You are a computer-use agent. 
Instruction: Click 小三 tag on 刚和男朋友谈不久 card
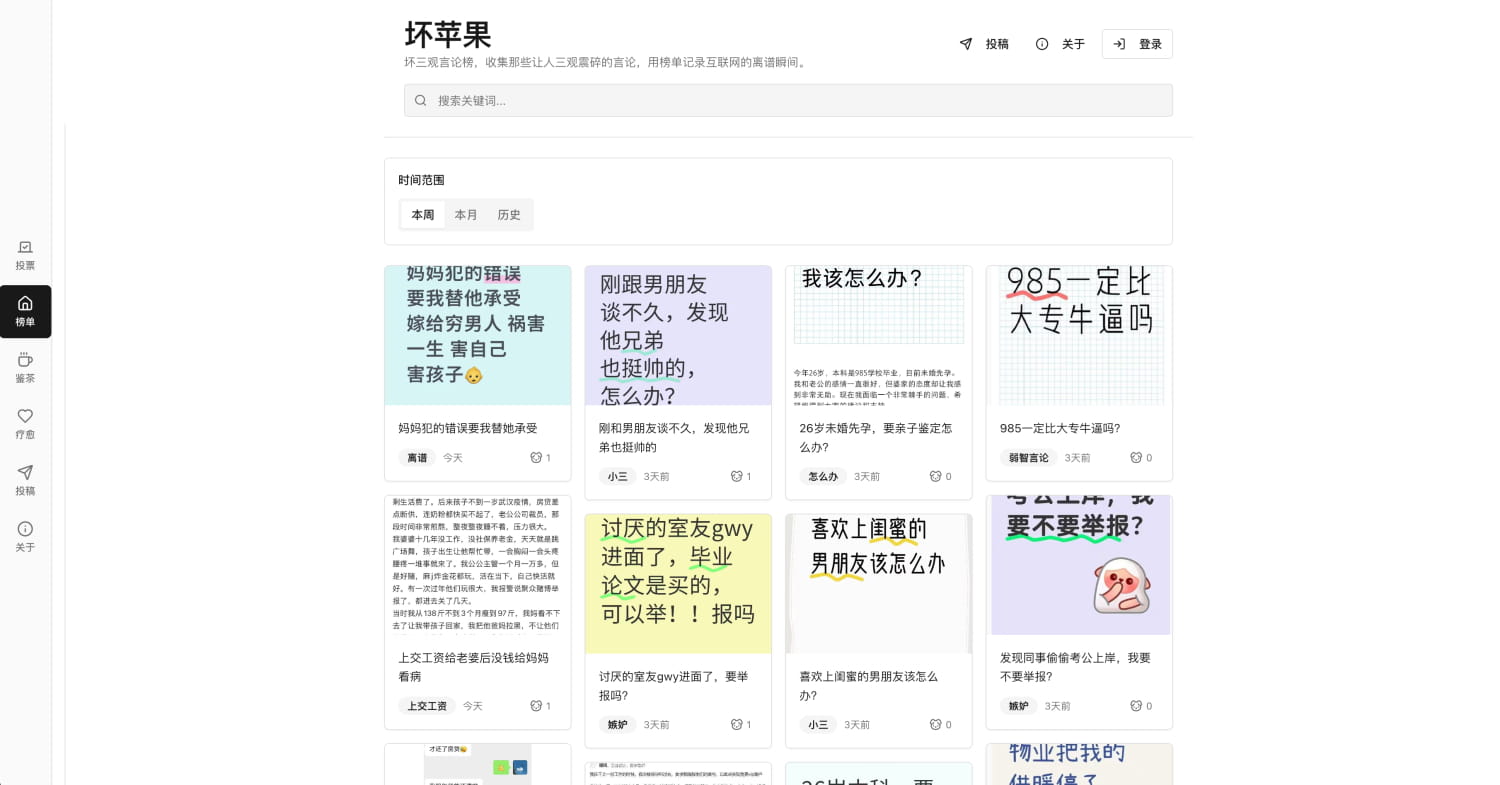[x=618, y=477]
